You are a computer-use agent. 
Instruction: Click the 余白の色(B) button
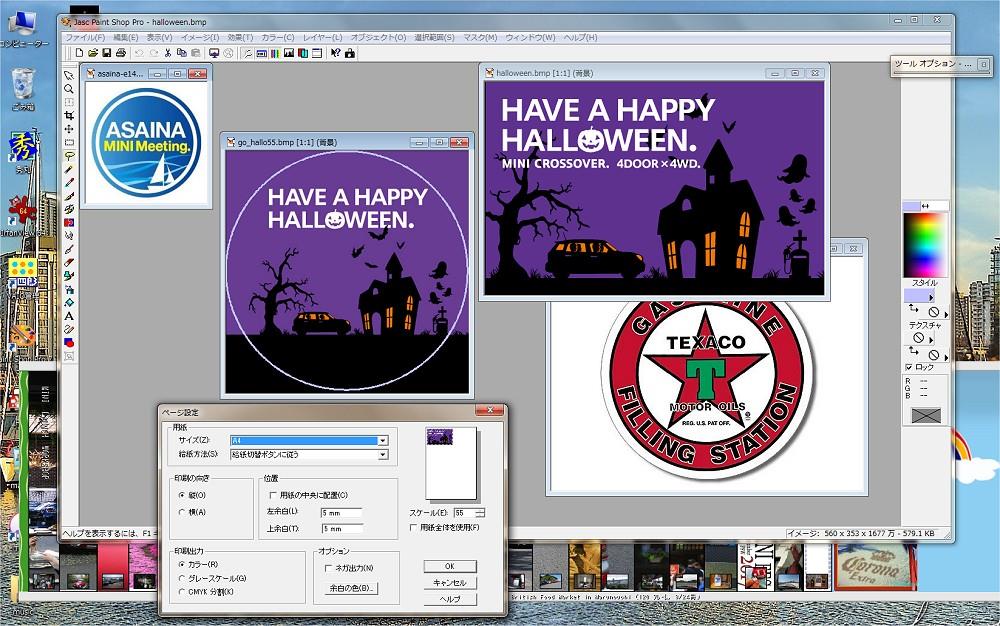(x=352, y=588)
